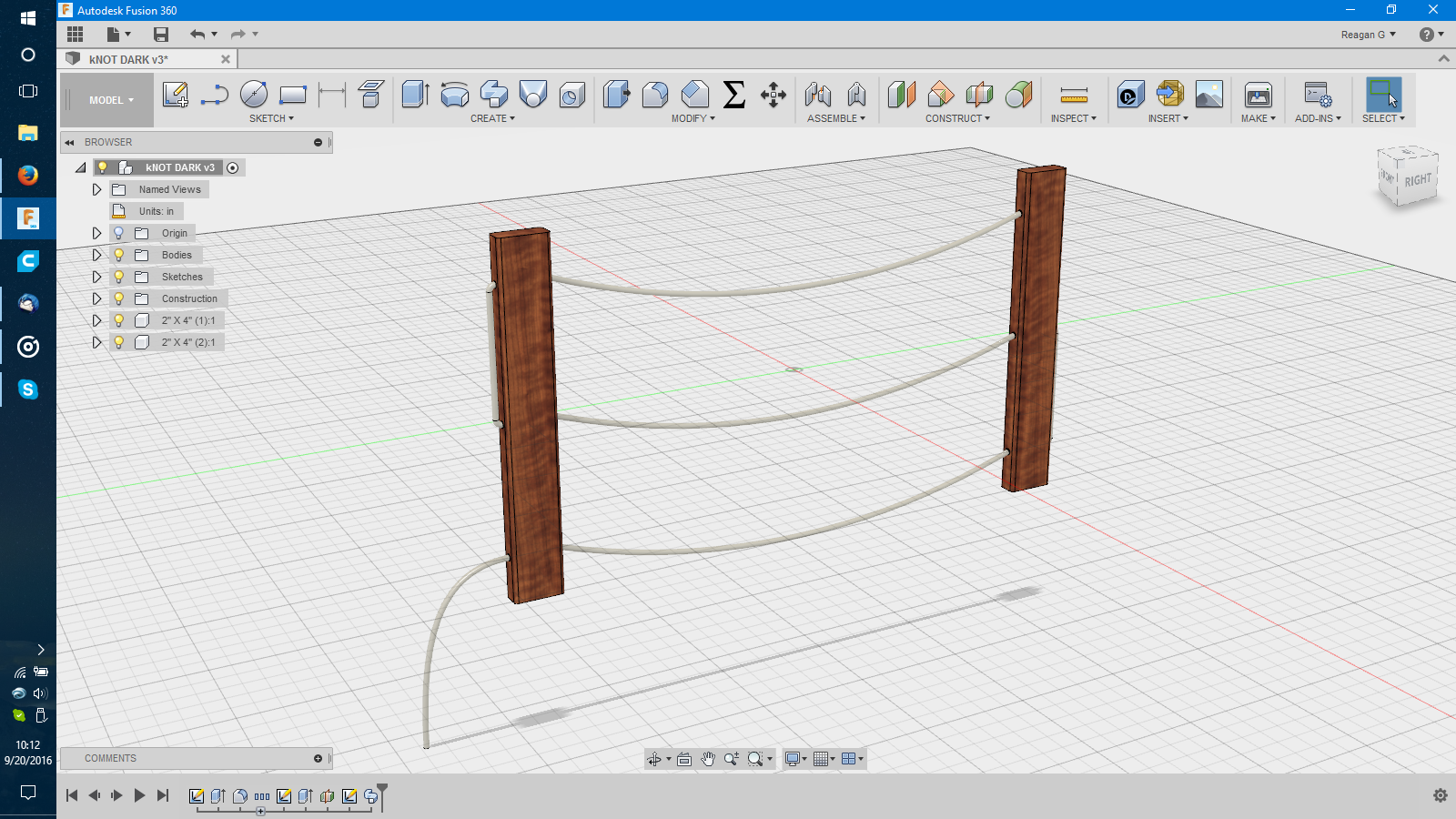The image size is (1456, 819).
Task: Select the Press Pull tool
Action: [x=617, y=95]
